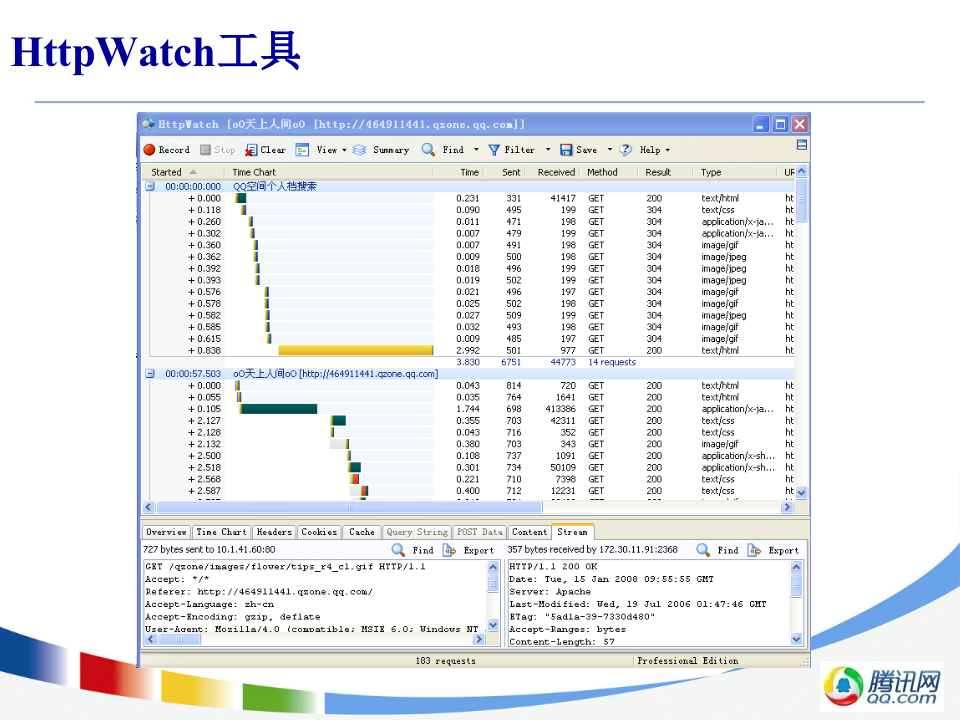Click Export in the sent-bytes stream pane

pos(469,550)
